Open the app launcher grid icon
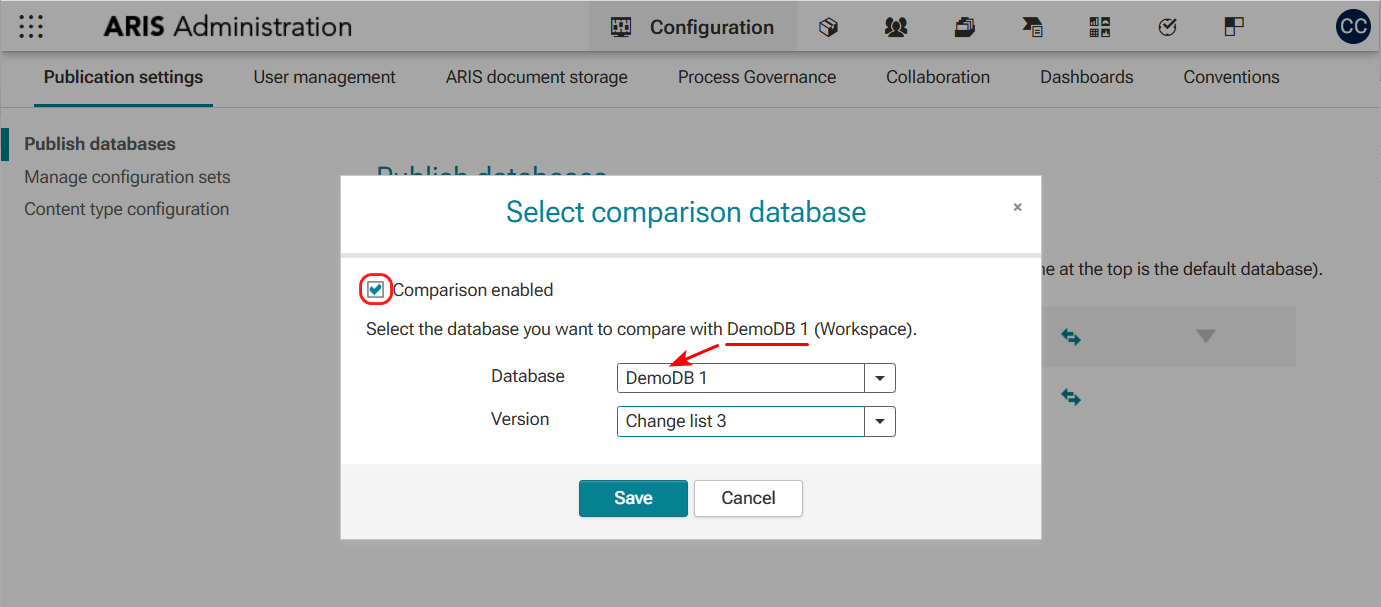 [x=31, y=26]
